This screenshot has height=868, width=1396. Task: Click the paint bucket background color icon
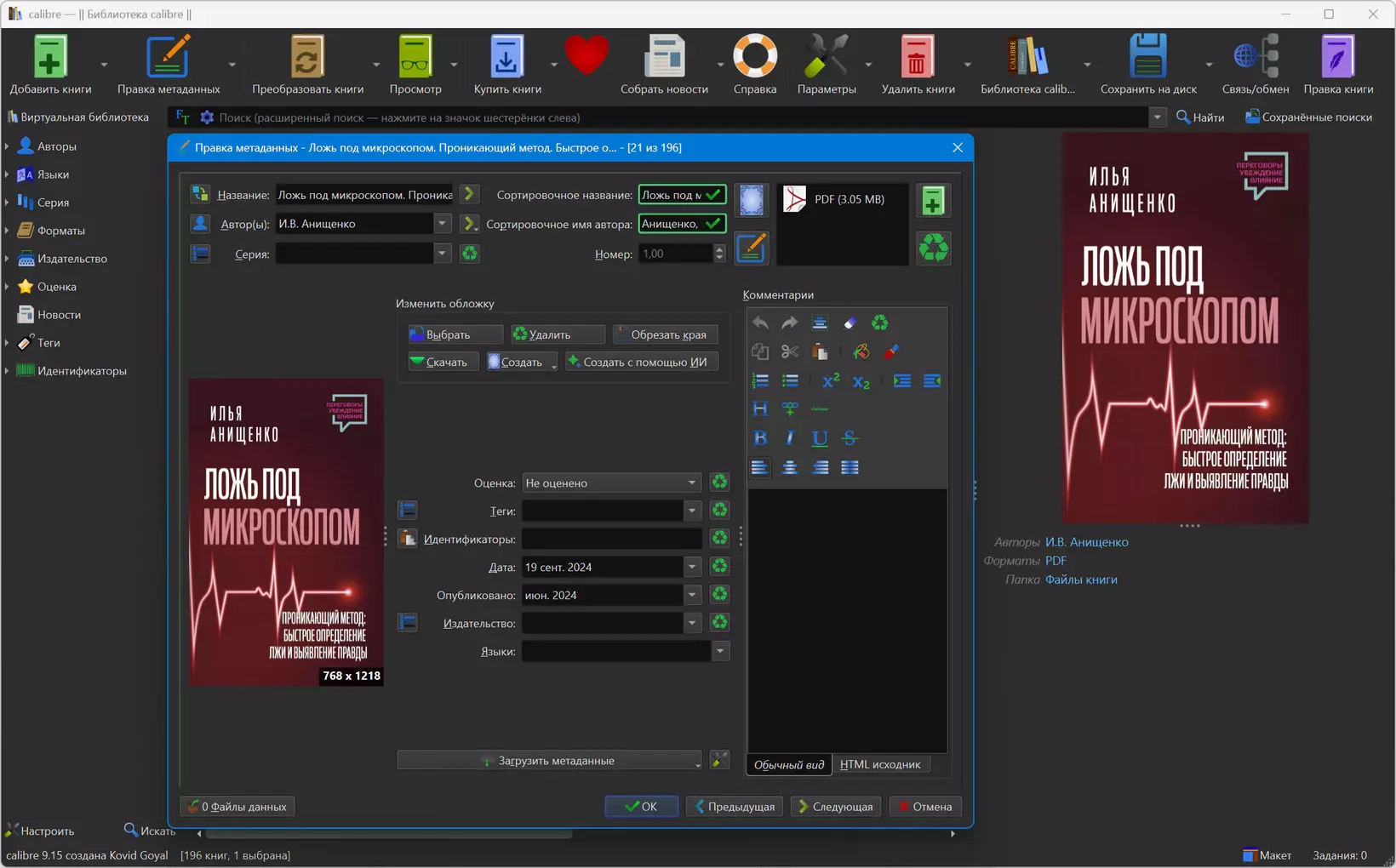pyautogui.click(x=861, y=352)
